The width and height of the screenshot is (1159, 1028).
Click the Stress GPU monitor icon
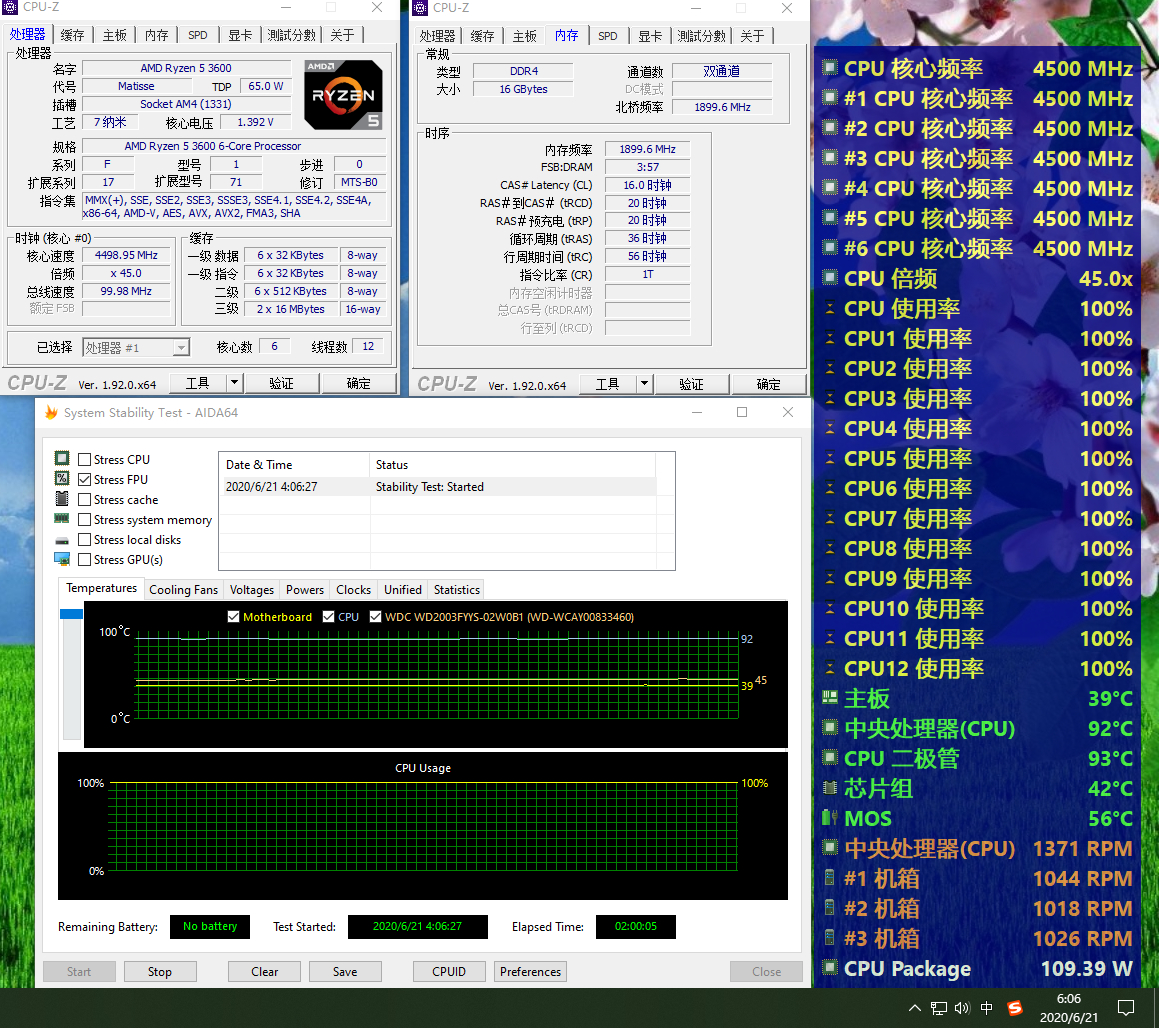pyautogui.click(x=62, y=559)
